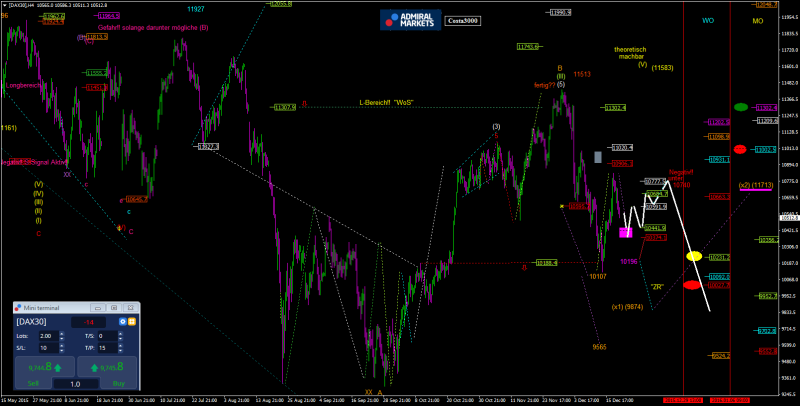800x406 pixels.
Task: Minimize the Mini terminal panel
Action: tap(98, 308)
